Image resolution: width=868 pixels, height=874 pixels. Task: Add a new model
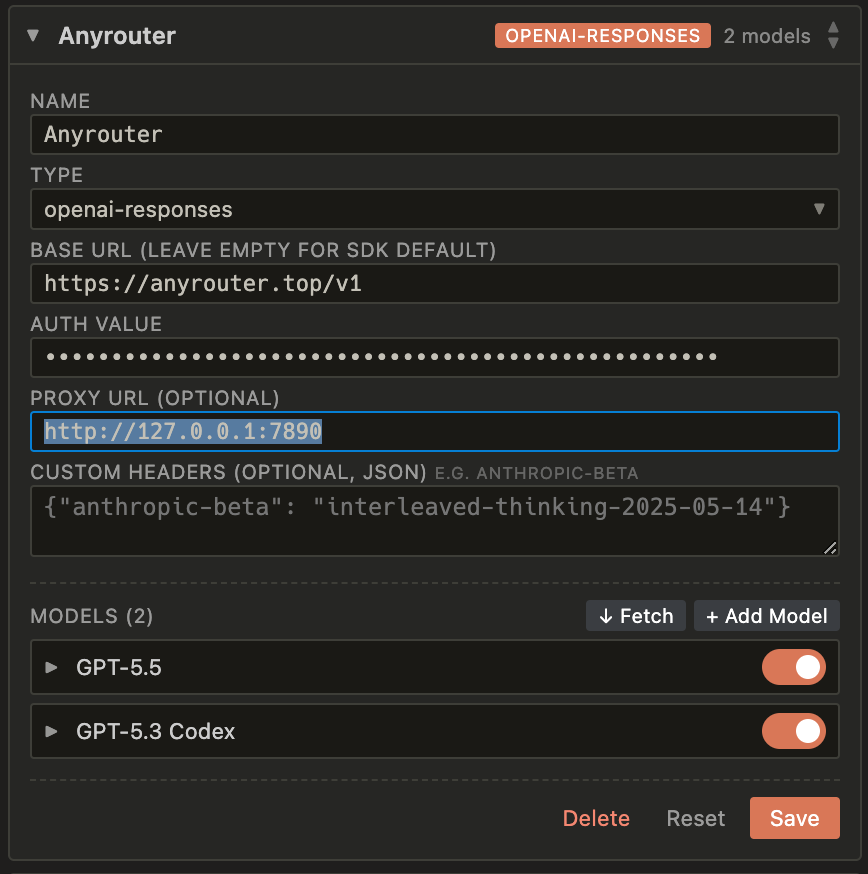click(x=767, y=616)
